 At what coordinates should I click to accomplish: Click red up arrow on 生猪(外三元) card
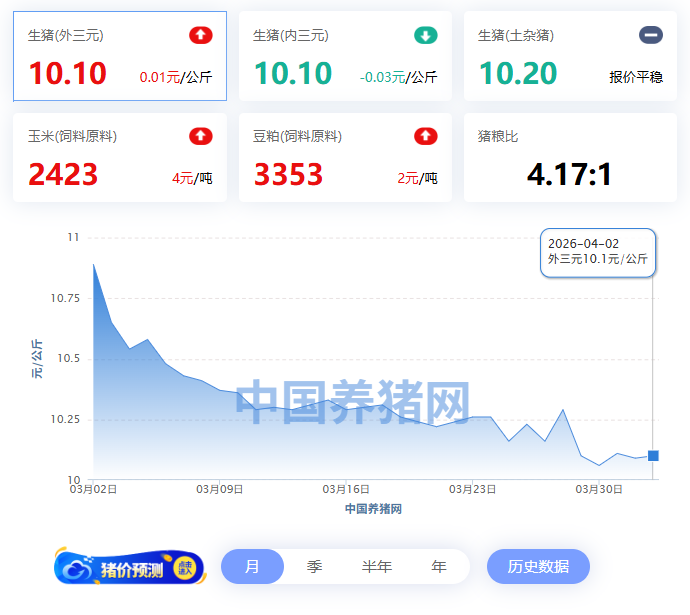pos(201,36)
